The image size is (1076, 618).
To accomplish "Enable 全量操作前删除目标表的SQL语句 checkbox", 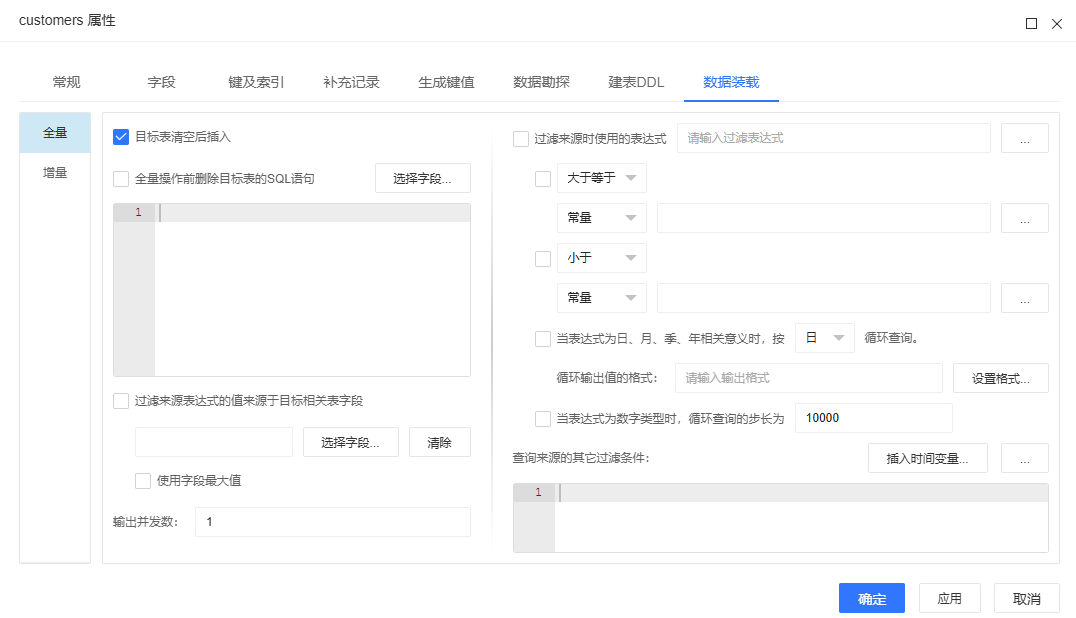I will click(x=121, y=179).
